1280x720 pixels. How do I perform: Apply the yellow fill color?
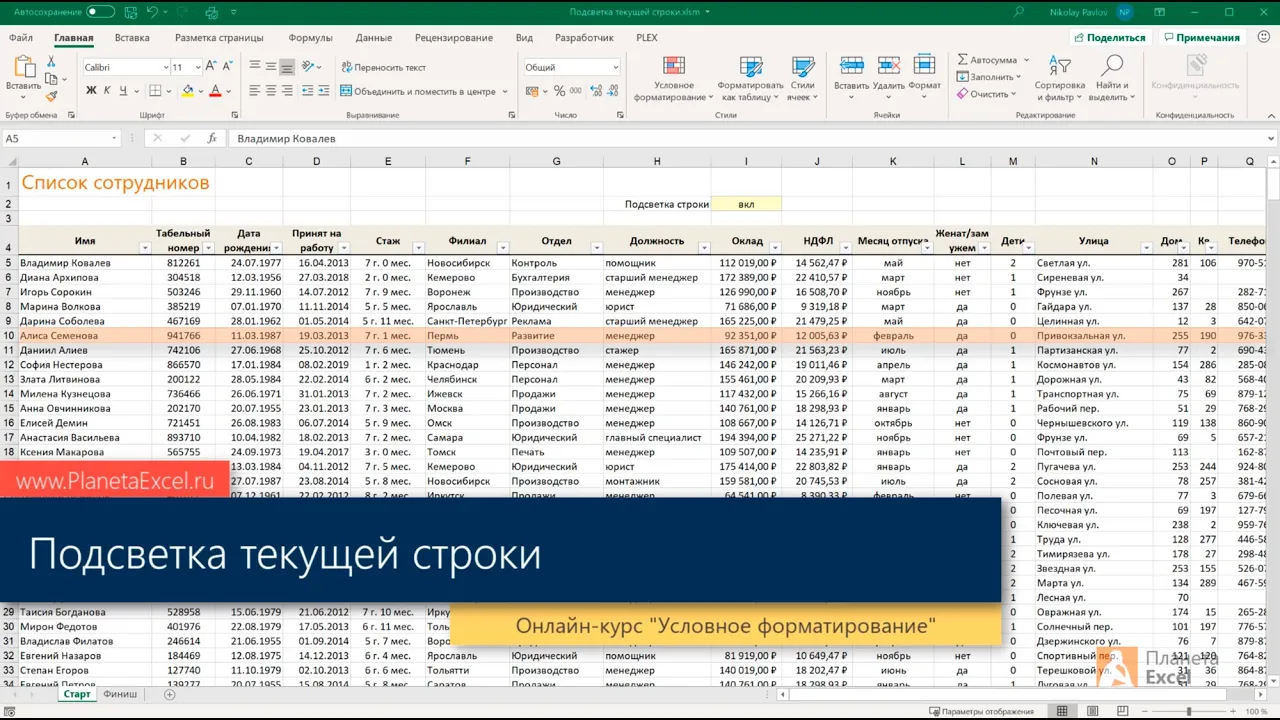click(187, 91)
